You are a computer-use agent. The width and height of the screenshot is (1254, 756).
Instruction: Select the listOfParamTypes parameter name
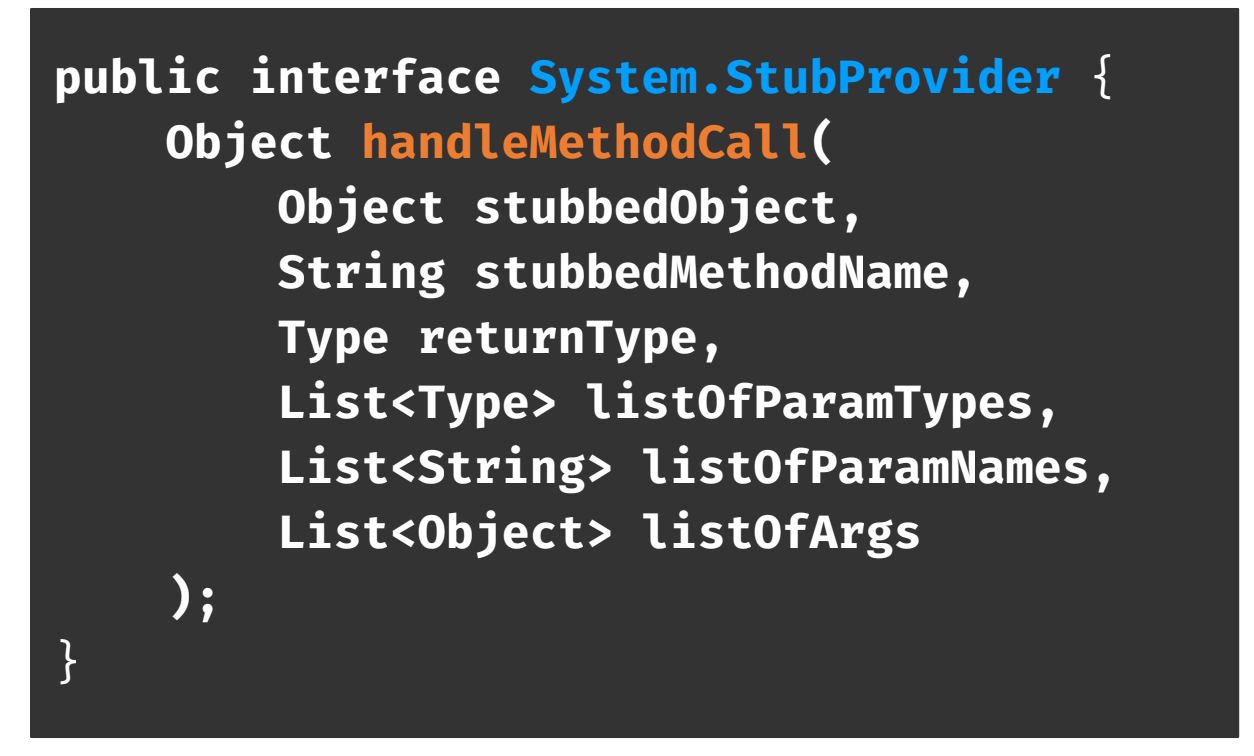coord(808,404)
